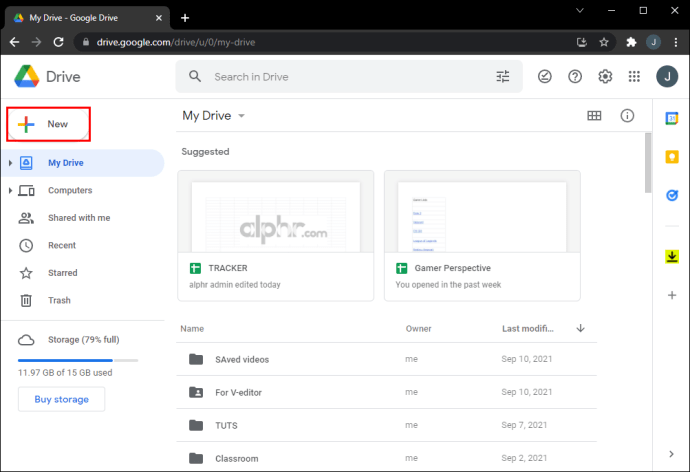Reload the Drive page
This screenshot has height=472, width=690.
point(58,42)
